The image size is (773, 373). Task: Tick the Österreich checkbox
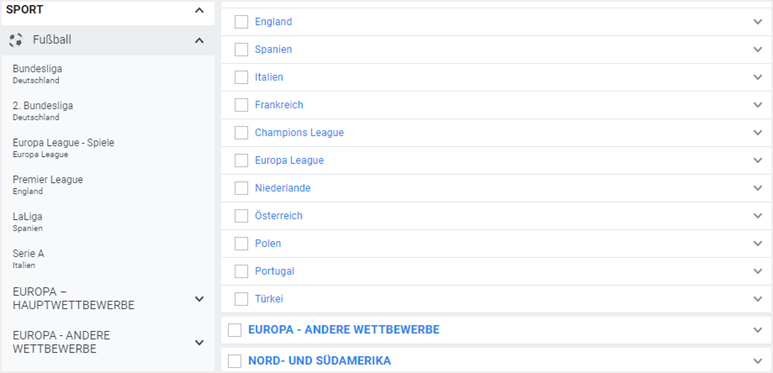pyautogui.click(x=241, y=216)
